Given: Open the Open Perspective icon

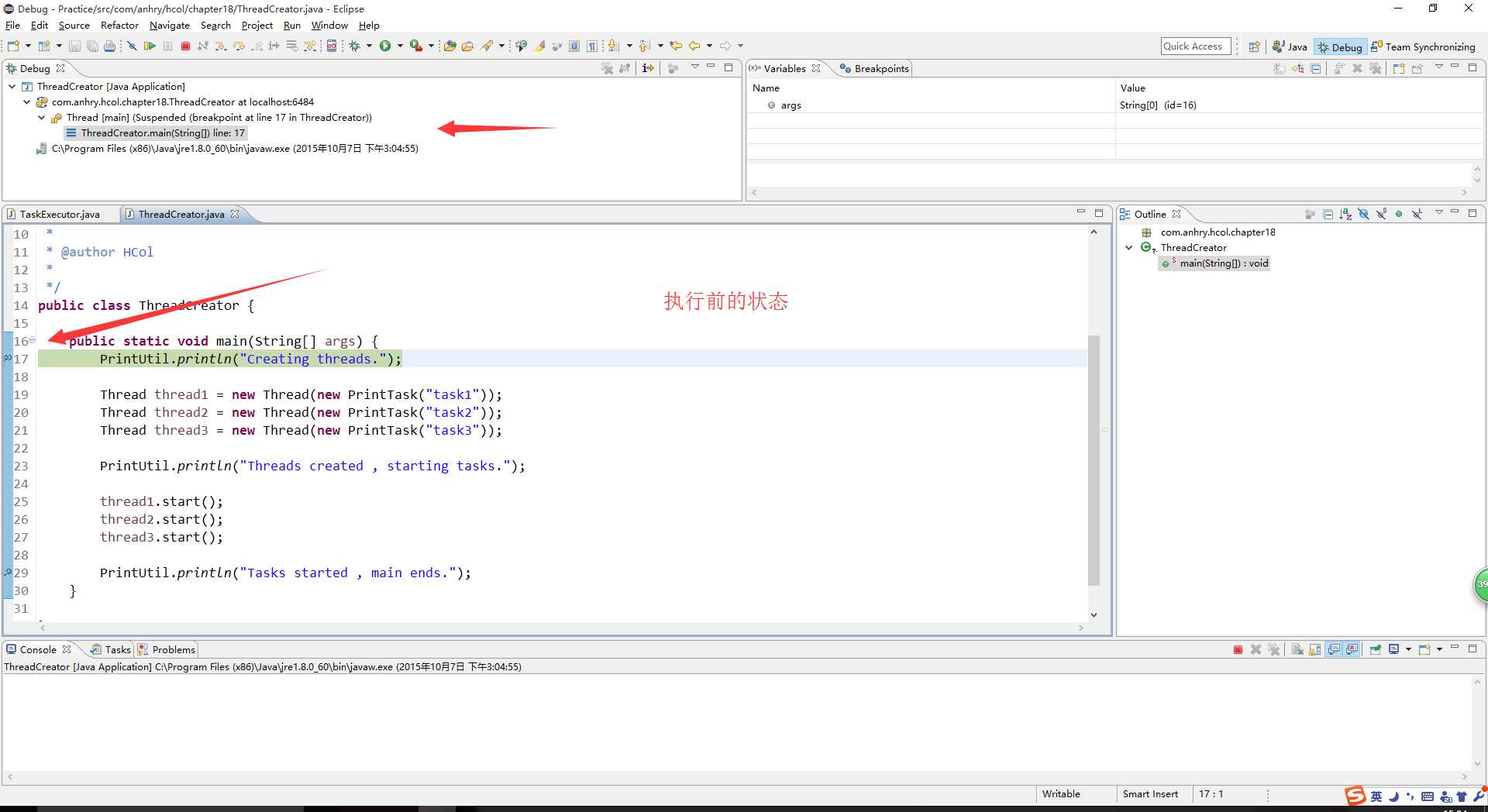Looking at the screenshot, I should point(1254,46).
